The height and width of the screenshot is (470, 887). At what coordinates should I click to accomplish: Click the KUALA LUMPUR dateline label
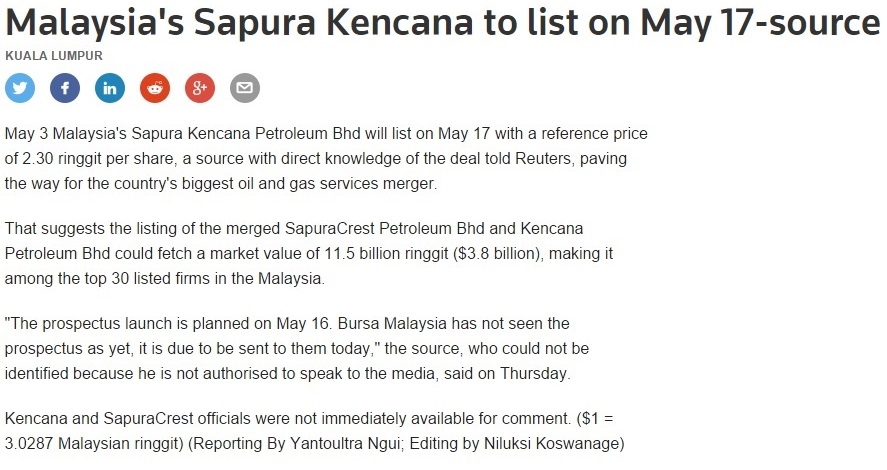54,56
